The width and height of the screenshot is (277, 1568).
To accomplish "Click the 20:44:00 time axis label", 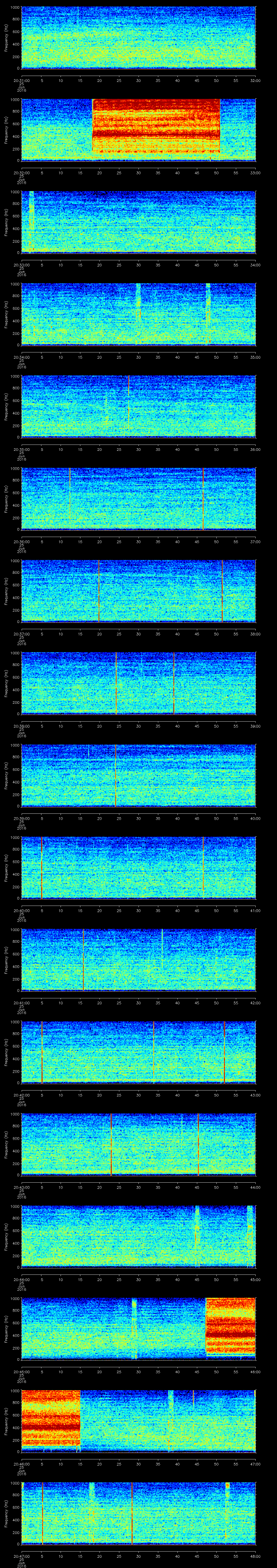I will [22, 1279].
